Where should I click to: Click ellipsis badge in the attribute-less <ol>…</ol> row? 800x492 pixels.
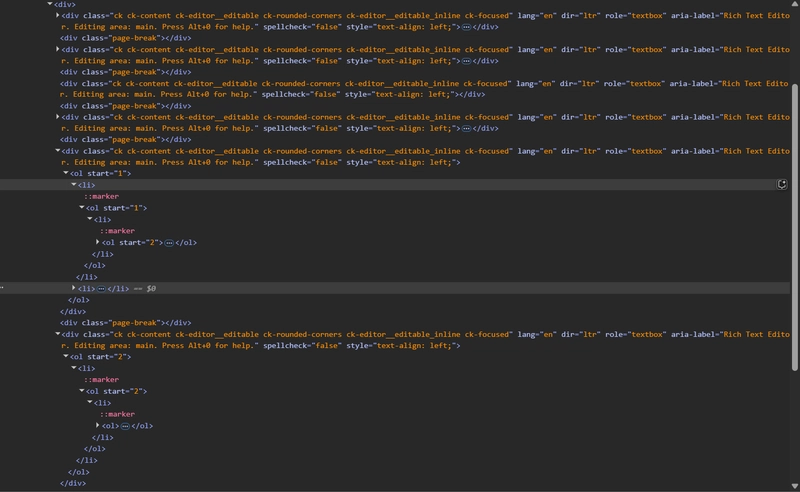click(x=125, y=426)
